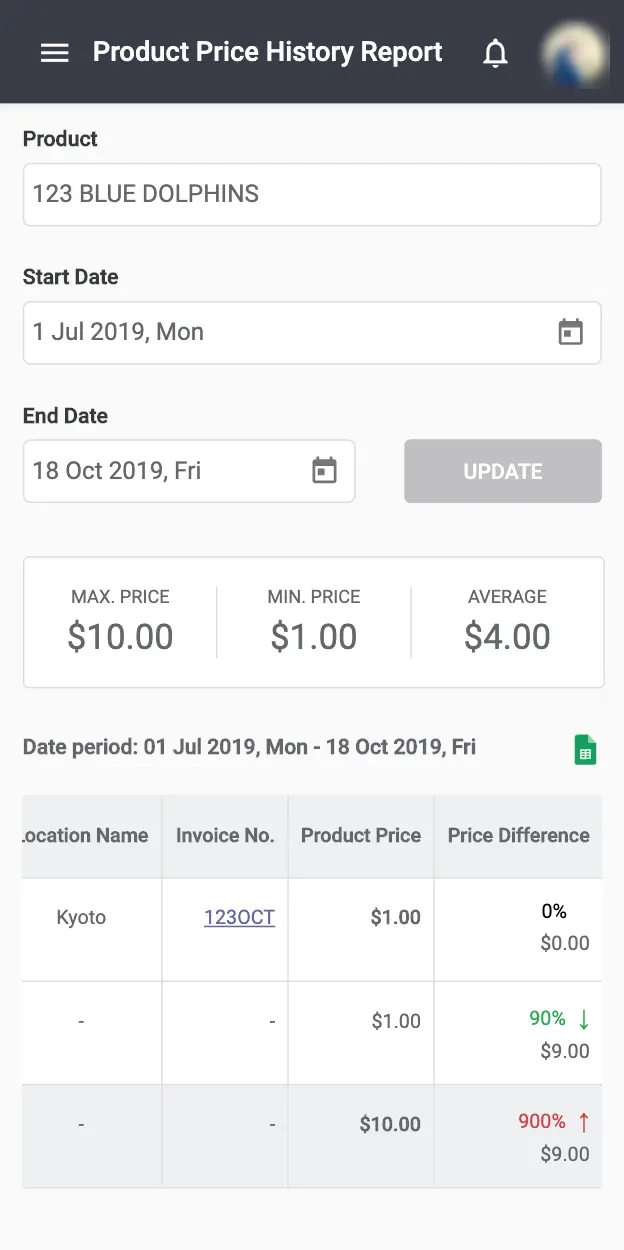624x1250 pixels.
Task: Open the End Date calendar picker icon
Action: [324, 470]
